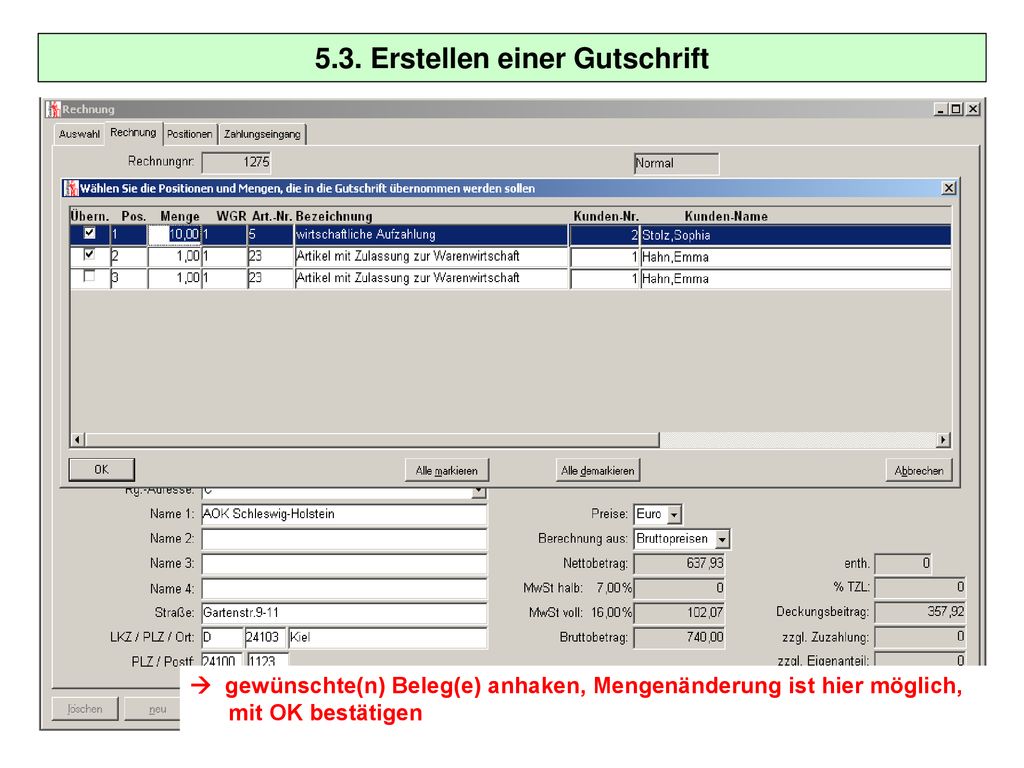Click Hahn,Emma in position 3 row
The width and height of the screenshot is (1024, 768).
pyautogui.click(x=675, y=279)
